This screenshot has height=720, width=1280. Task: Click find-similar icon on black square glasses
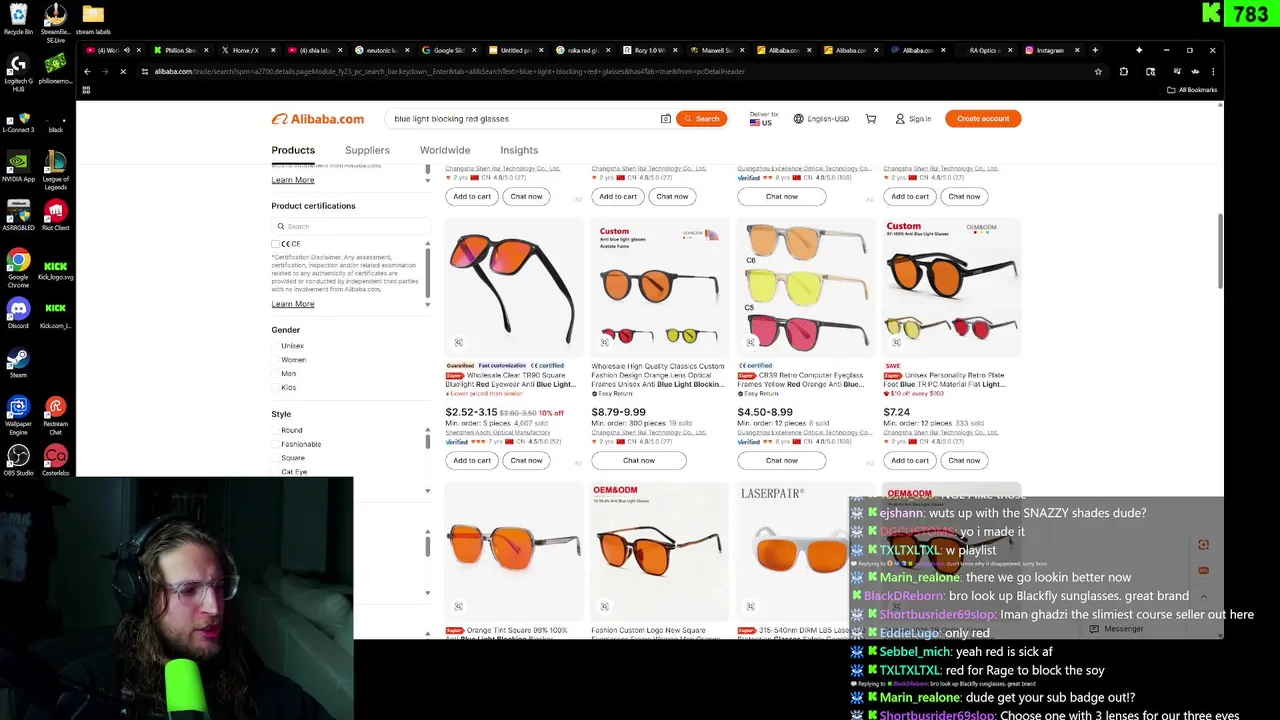coord(458,343)
